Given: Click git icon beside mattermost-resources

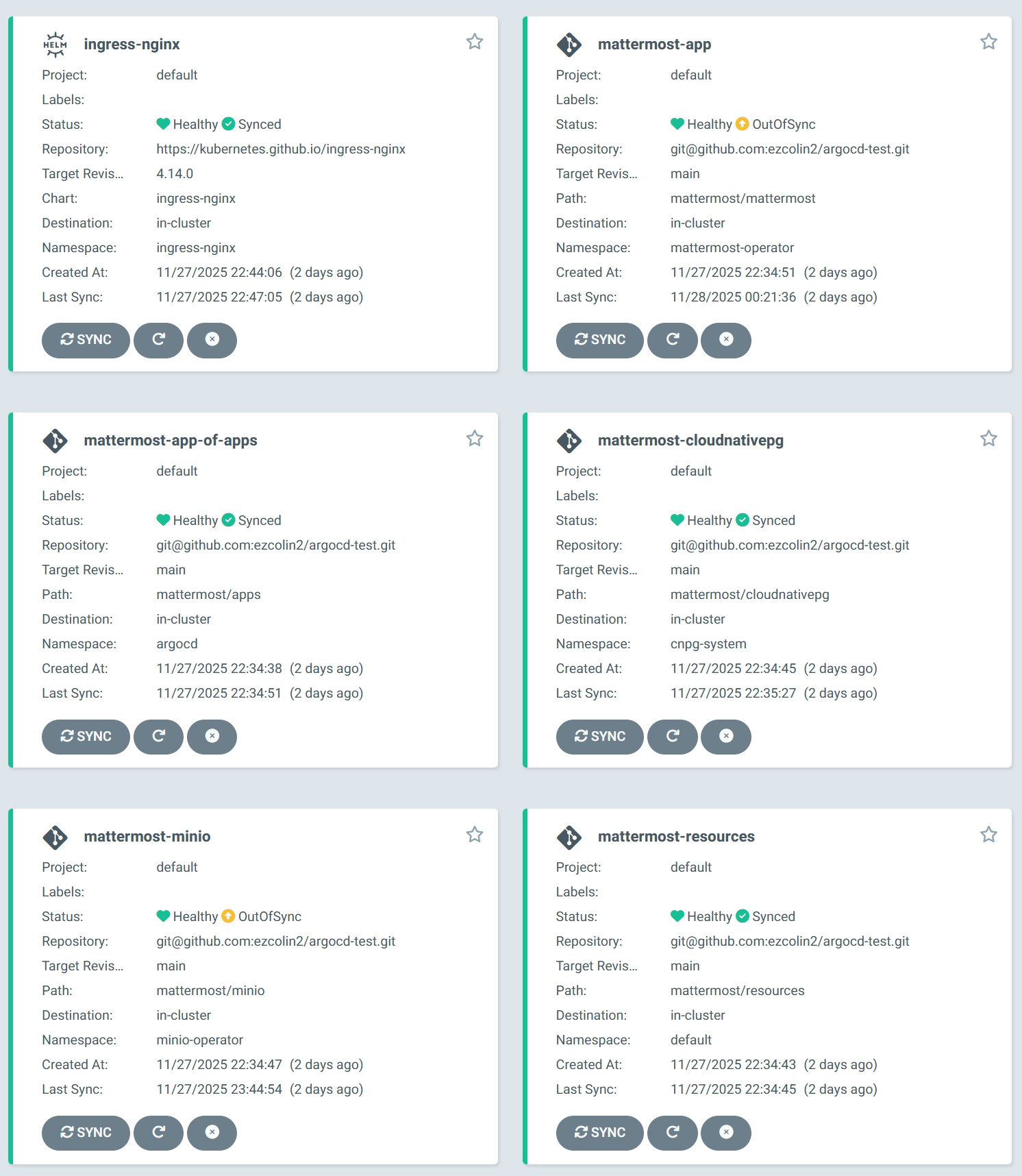Looking at the screenshot, I should pos(569,837).
